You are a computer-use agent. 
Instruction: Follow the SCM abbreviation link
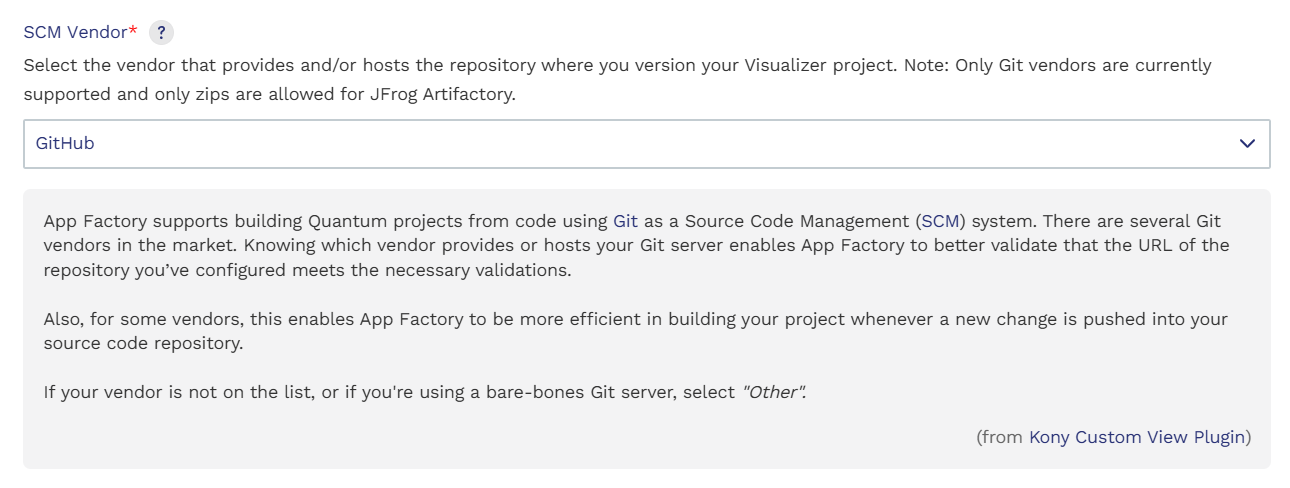coord(940,221)
